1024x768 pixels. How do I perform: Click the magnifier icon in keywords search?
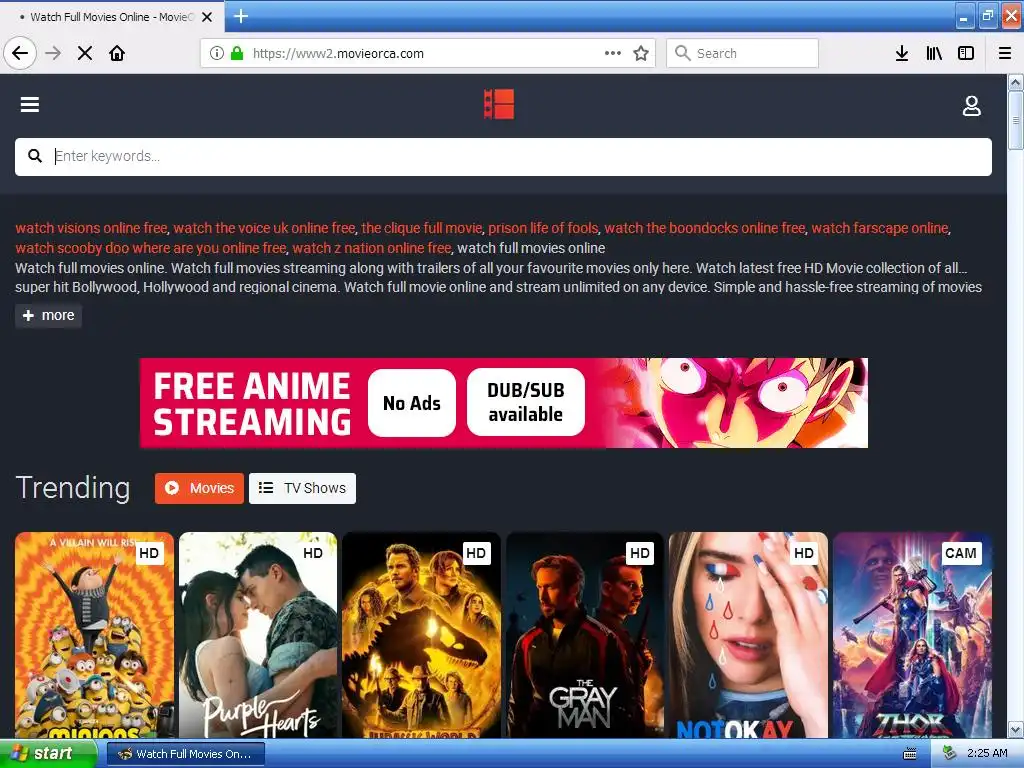tap(35, 156)
